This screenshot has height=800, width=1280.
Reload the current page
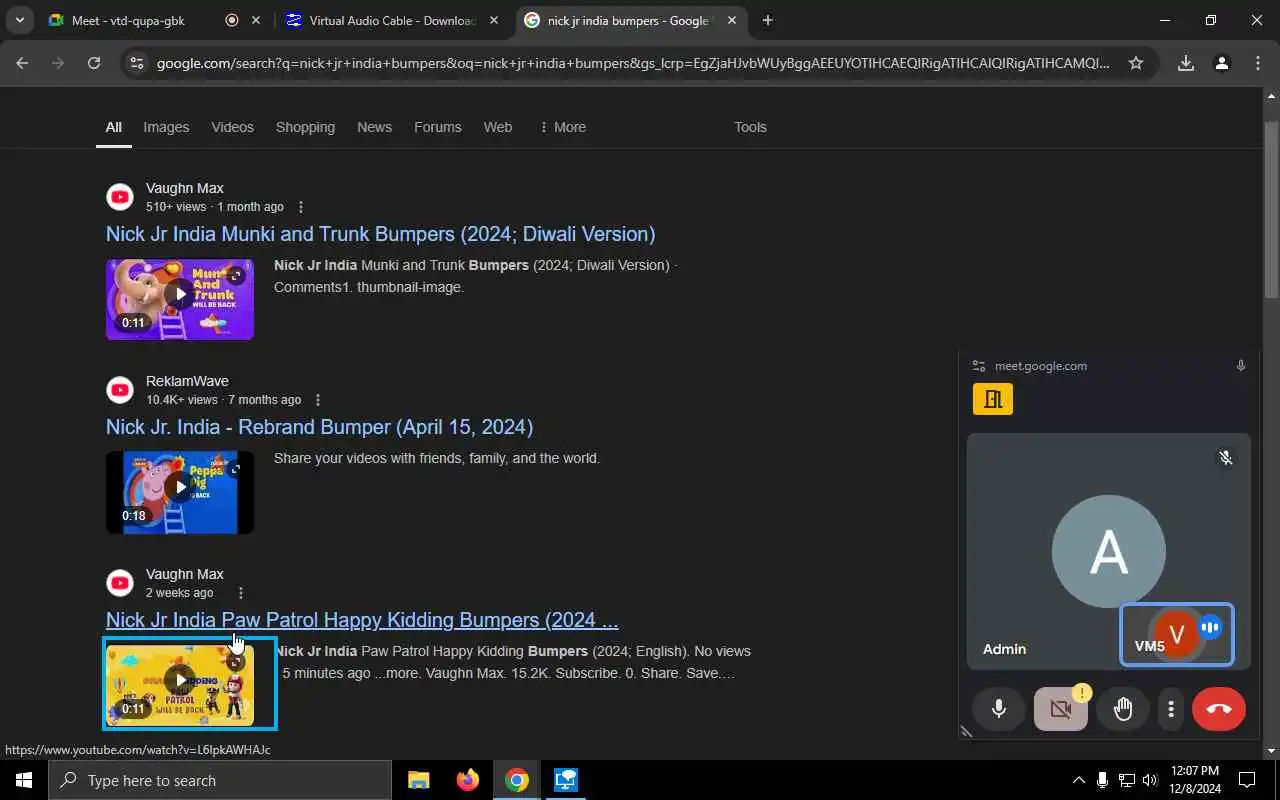[94, 63]
